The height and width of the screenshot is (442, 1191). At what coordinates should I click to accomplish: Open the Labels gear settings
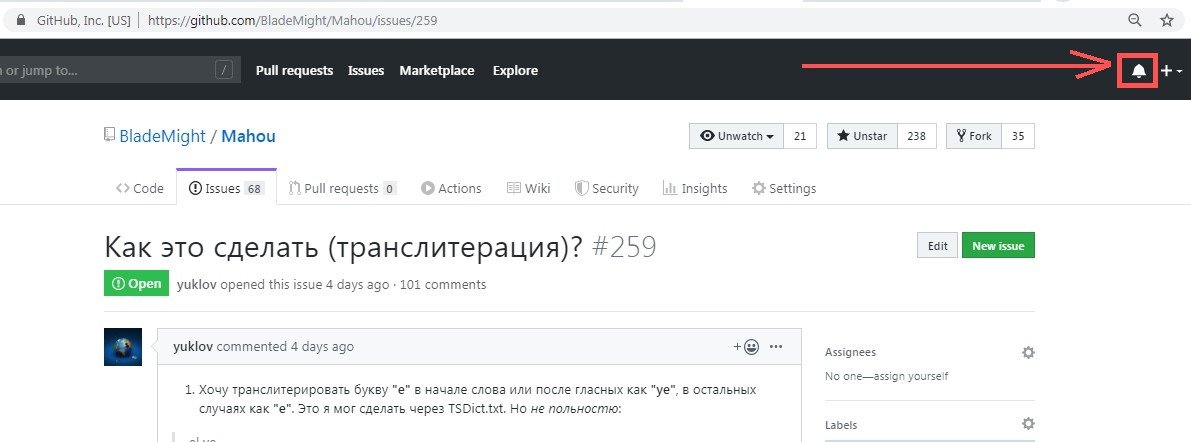[x=1028, y=424]
